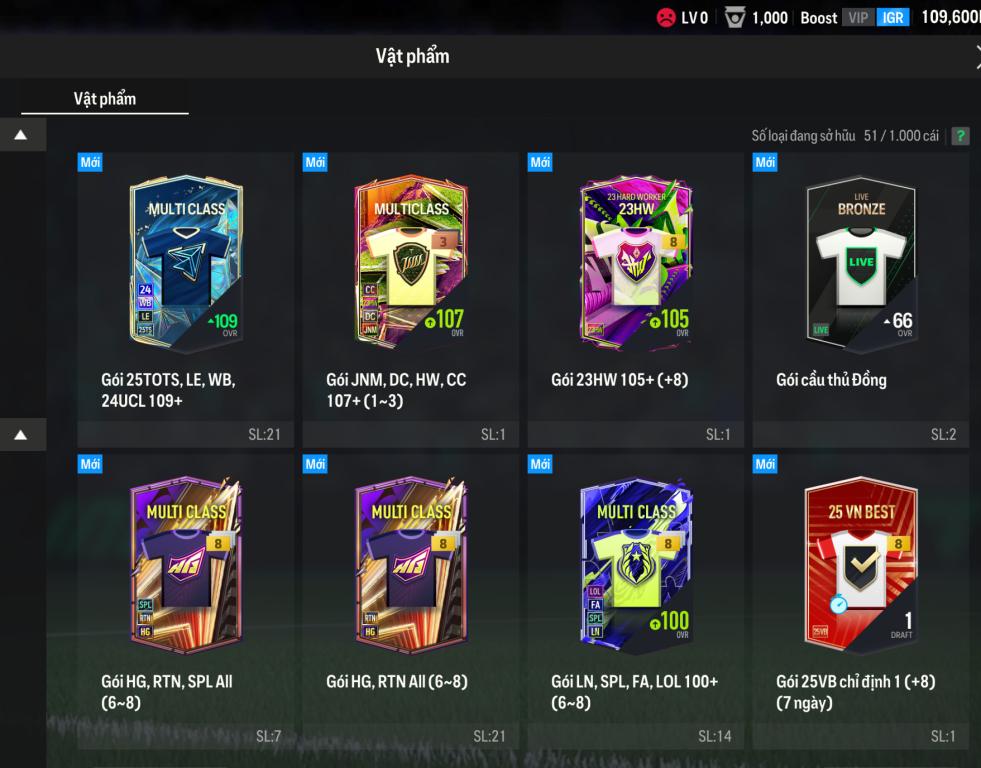
Task: Click the red angry face level icon
Action: [x=666, y=17]
